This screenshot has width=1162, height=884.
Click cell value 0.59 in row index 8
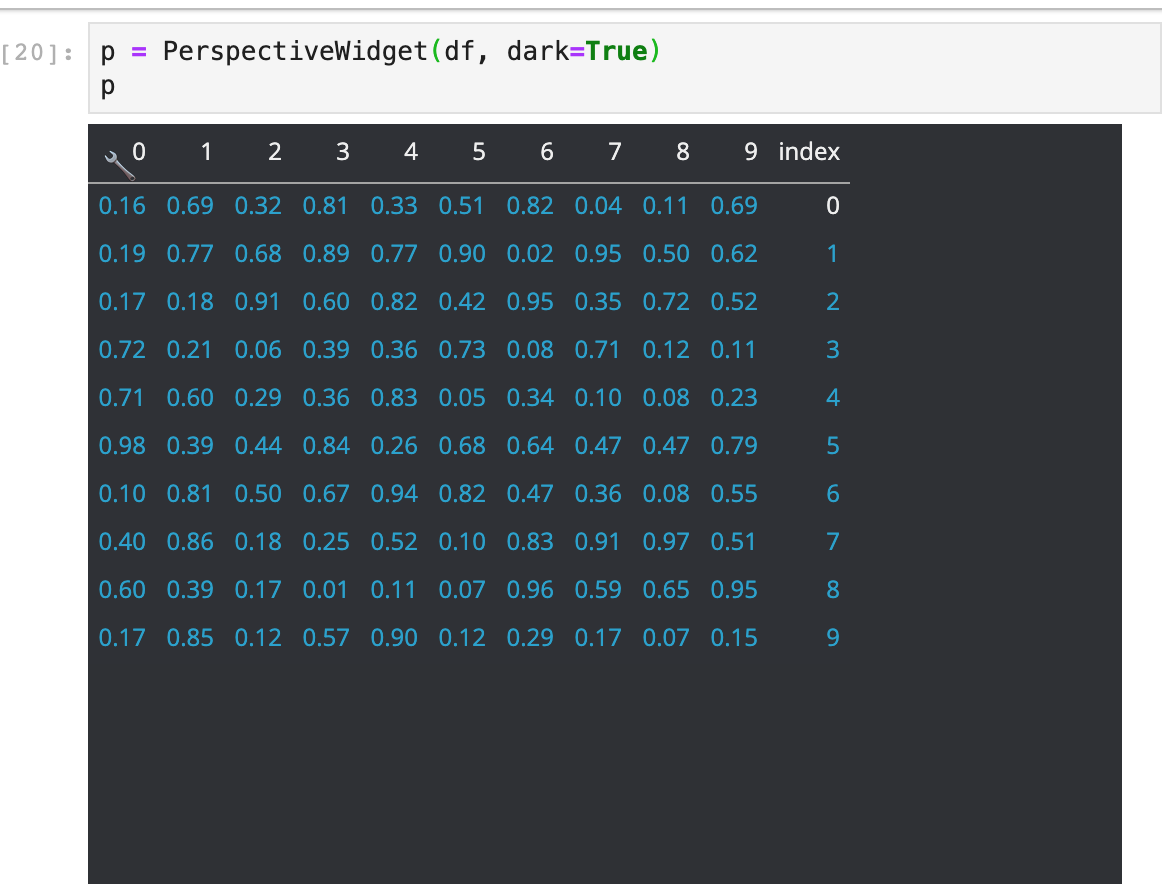(x=598, y=589)
